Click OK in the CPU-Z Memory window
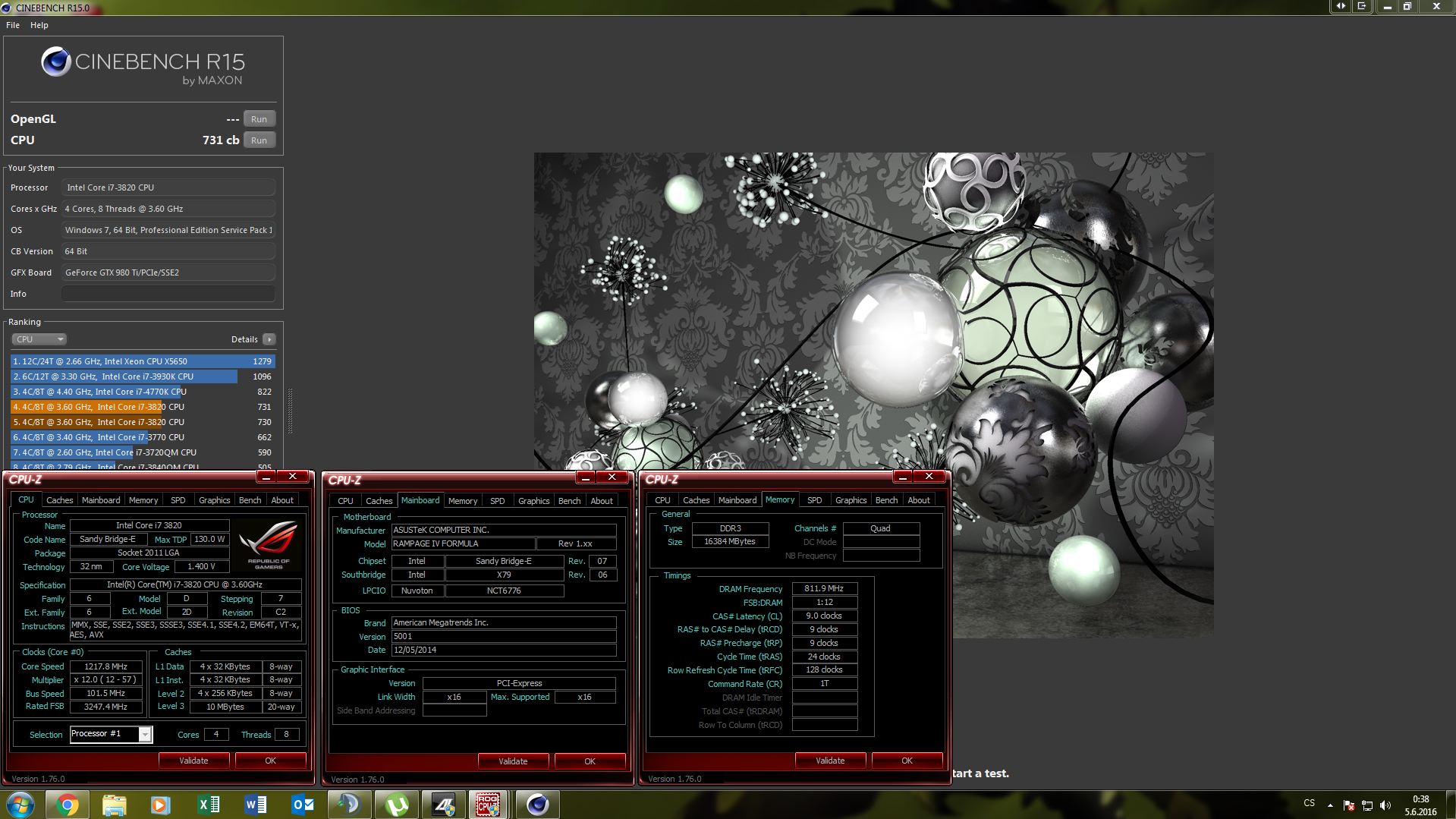 tap(907, 761)
